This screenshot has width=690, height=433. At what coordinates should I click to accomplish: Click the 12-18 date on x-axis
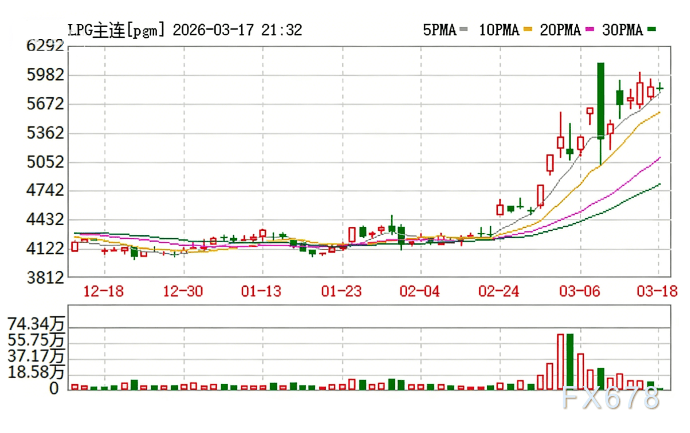pyautogui.click(x=105, y=290)
